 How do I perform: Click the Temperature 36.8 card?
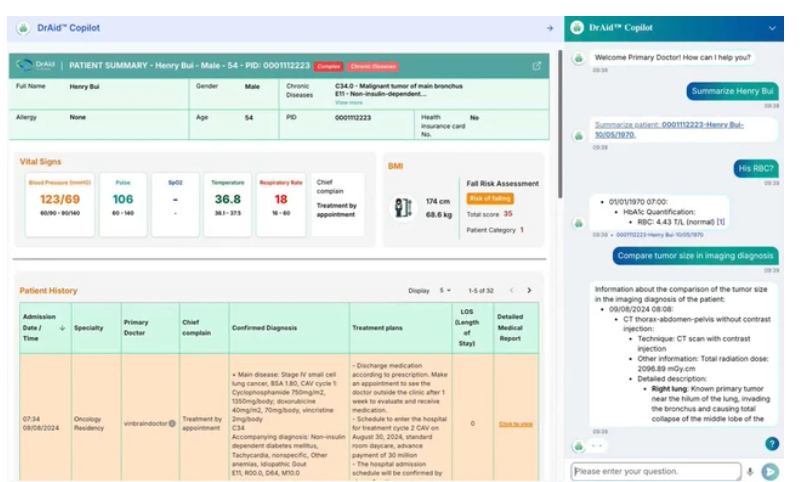[x=228, y=204]
